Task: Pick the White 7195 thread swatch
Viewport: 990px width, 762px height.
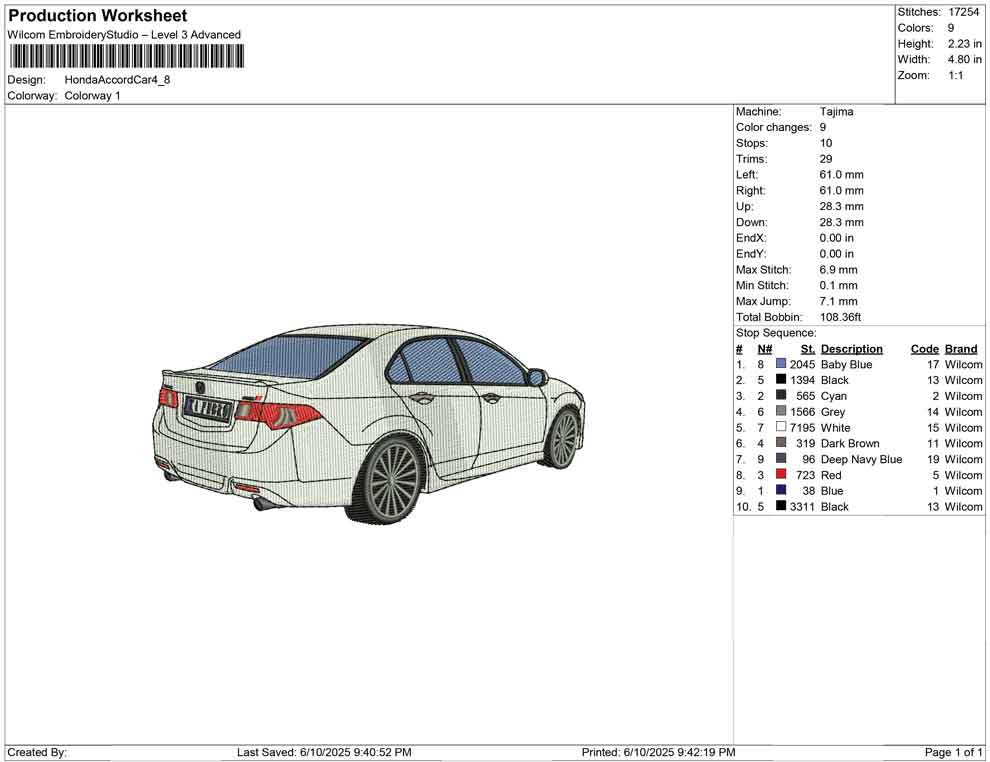Action: [781, 428]
